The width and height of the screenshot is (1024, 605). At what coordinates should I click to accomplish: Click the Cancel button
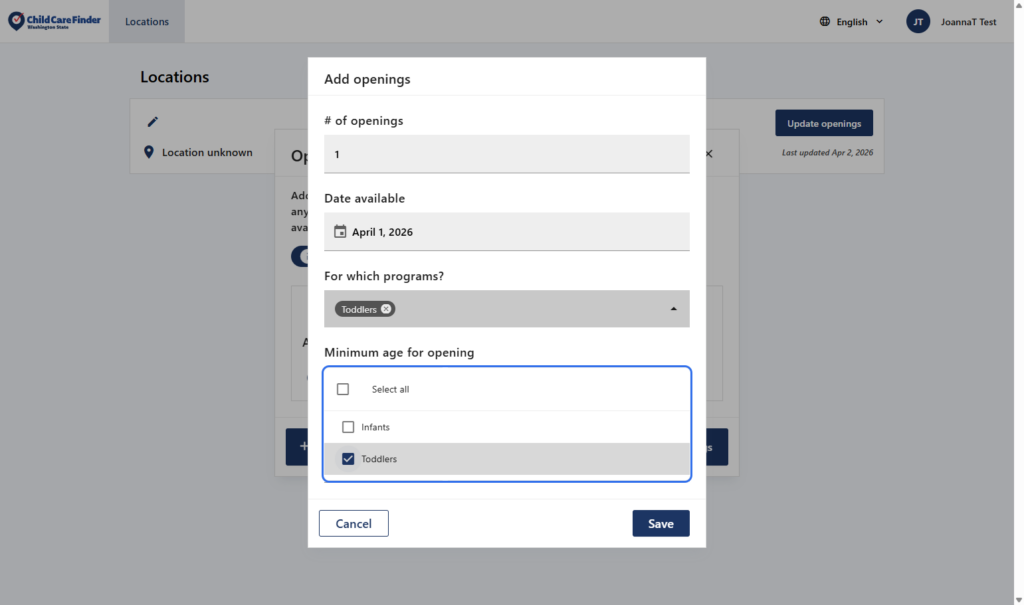pos(353,523)
